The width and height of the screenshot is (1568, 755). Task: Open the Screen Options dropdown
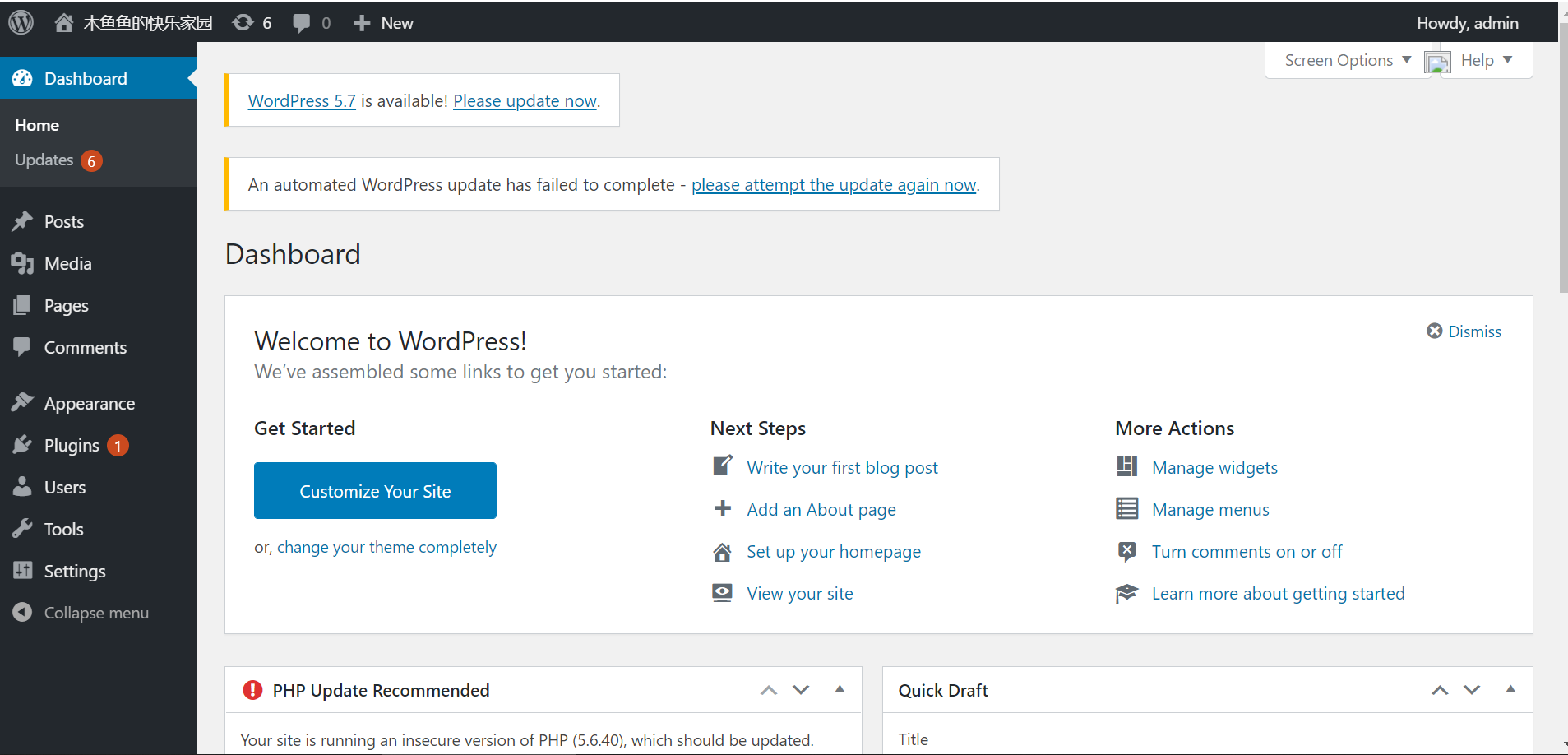pos(1345,60)
